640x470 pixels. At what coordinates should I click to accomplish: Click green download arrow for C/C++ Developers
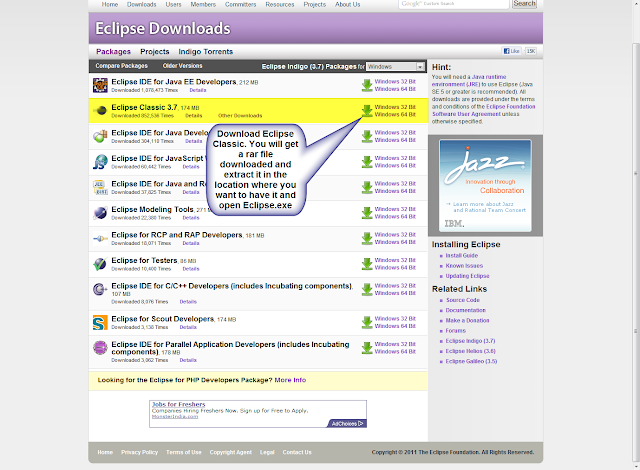point(367,289)
